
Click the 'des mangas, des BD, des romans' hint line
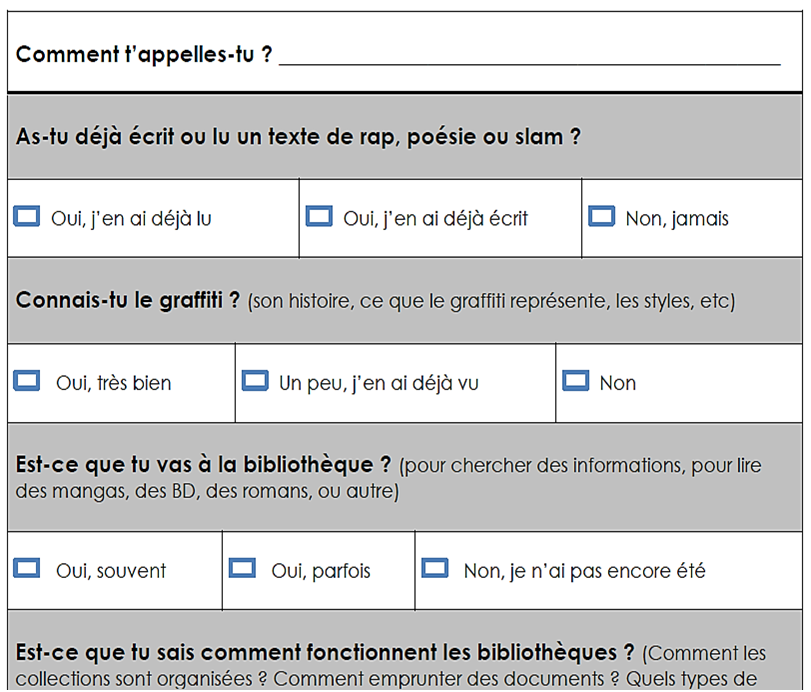coord(200,492)
